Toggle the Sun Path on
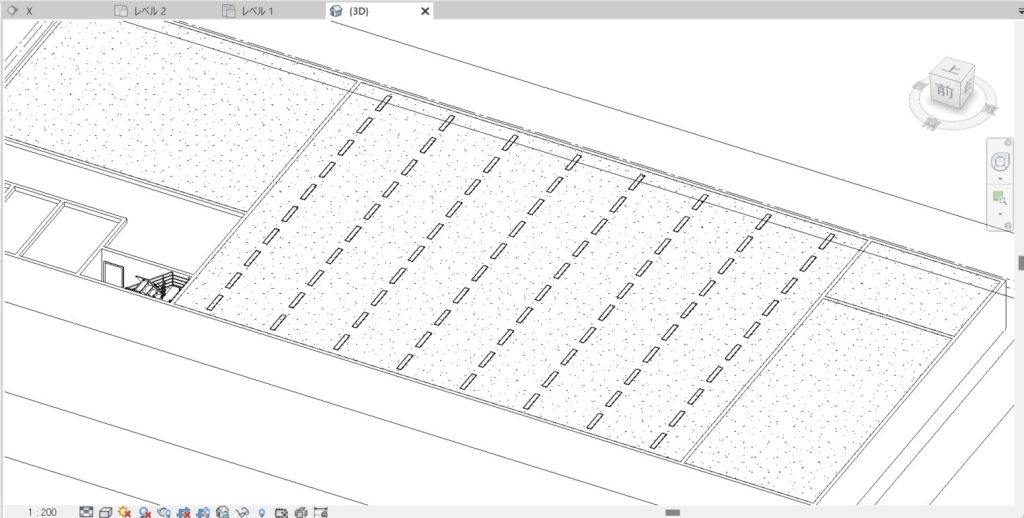Screen dimensions: 1024x518 click(x=125, y=511)
